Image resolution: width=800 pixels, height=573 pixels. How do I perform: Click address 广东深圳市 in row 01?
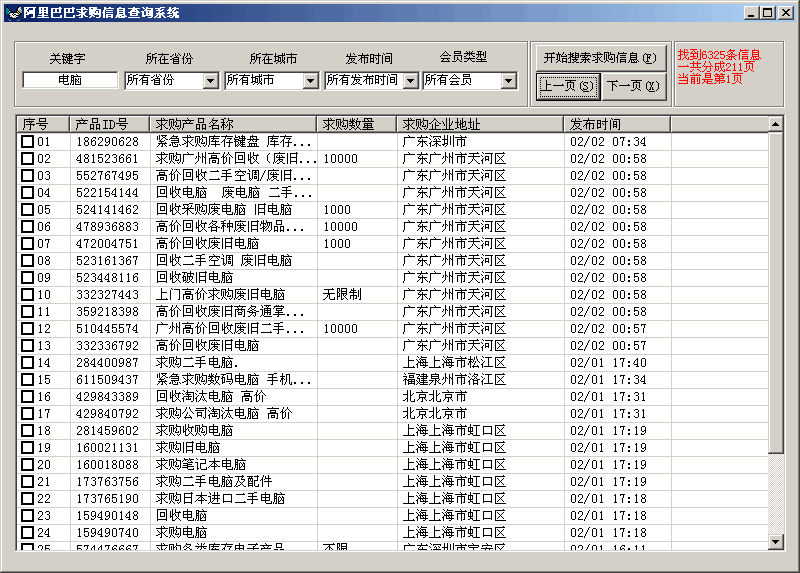coord(434,141)
